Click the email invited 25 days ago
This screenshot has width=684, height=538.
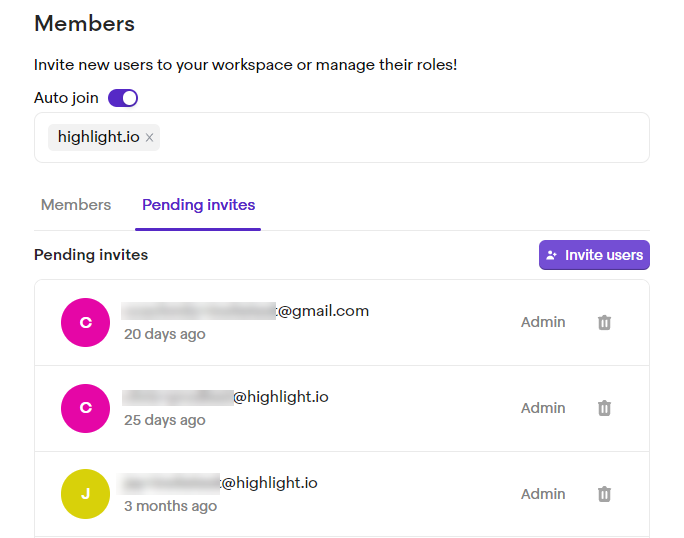pyautogui.click(x=225, y=397)
